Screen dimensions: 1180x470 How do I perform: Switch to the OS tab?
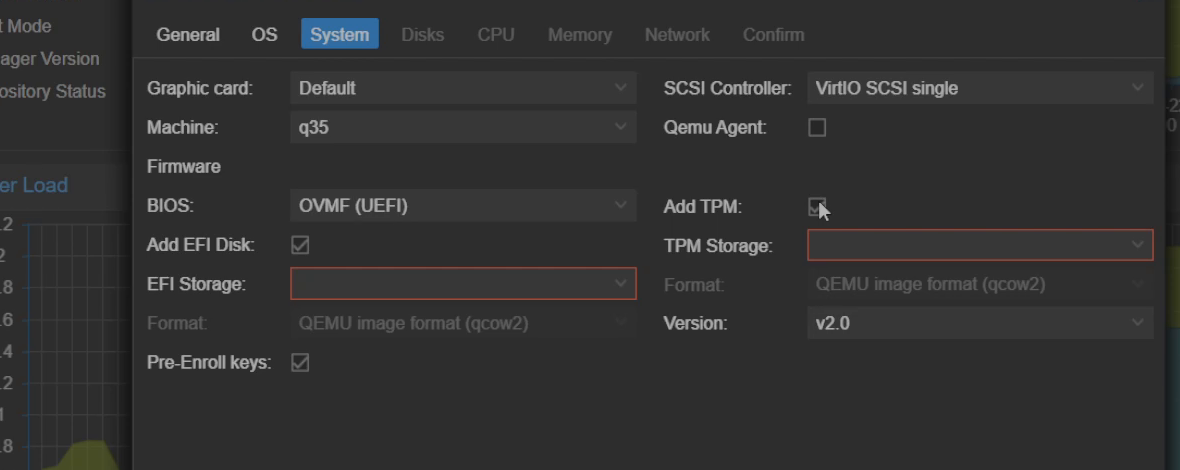(x=264, y=35)
